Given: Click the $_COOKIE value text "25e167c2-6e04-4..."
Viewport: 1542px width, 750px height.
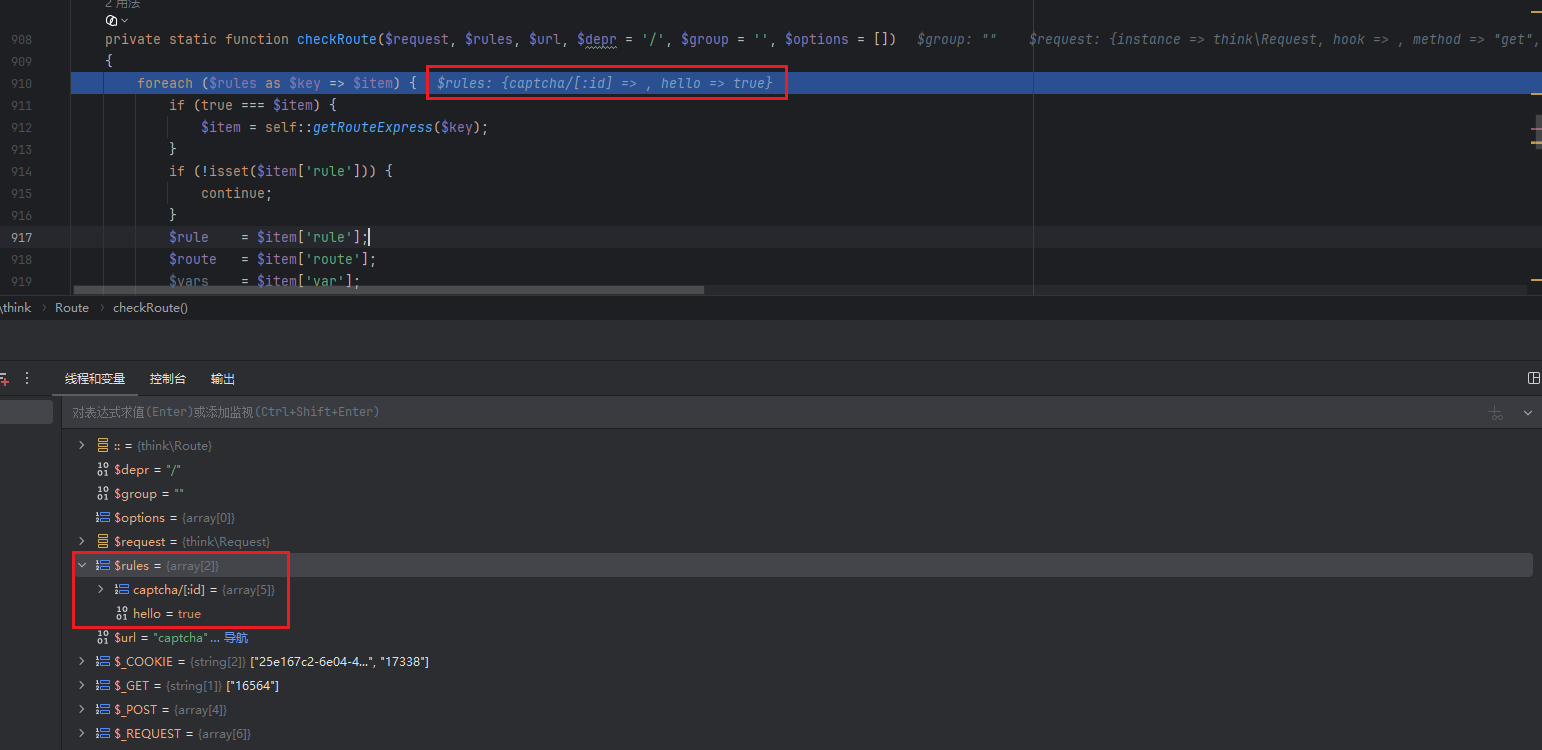Looking at the screenshot, I should pos(313,662).
